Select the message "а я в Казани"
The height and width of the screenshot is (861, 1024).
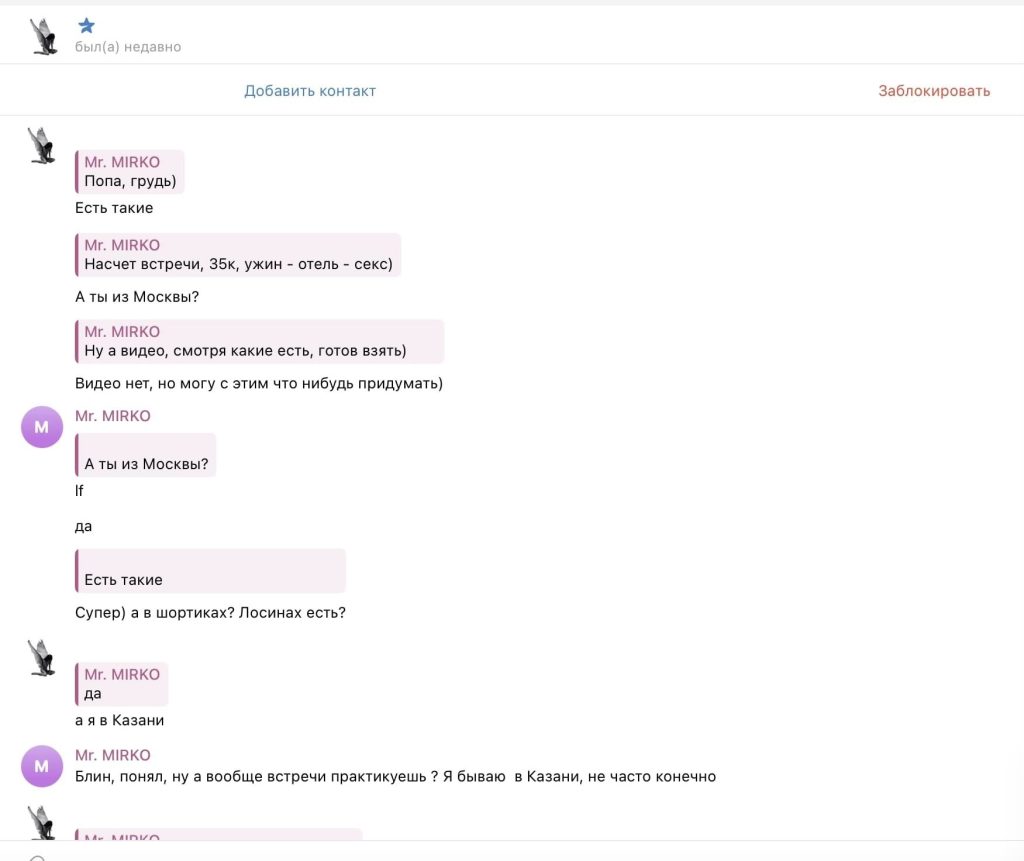119,720
